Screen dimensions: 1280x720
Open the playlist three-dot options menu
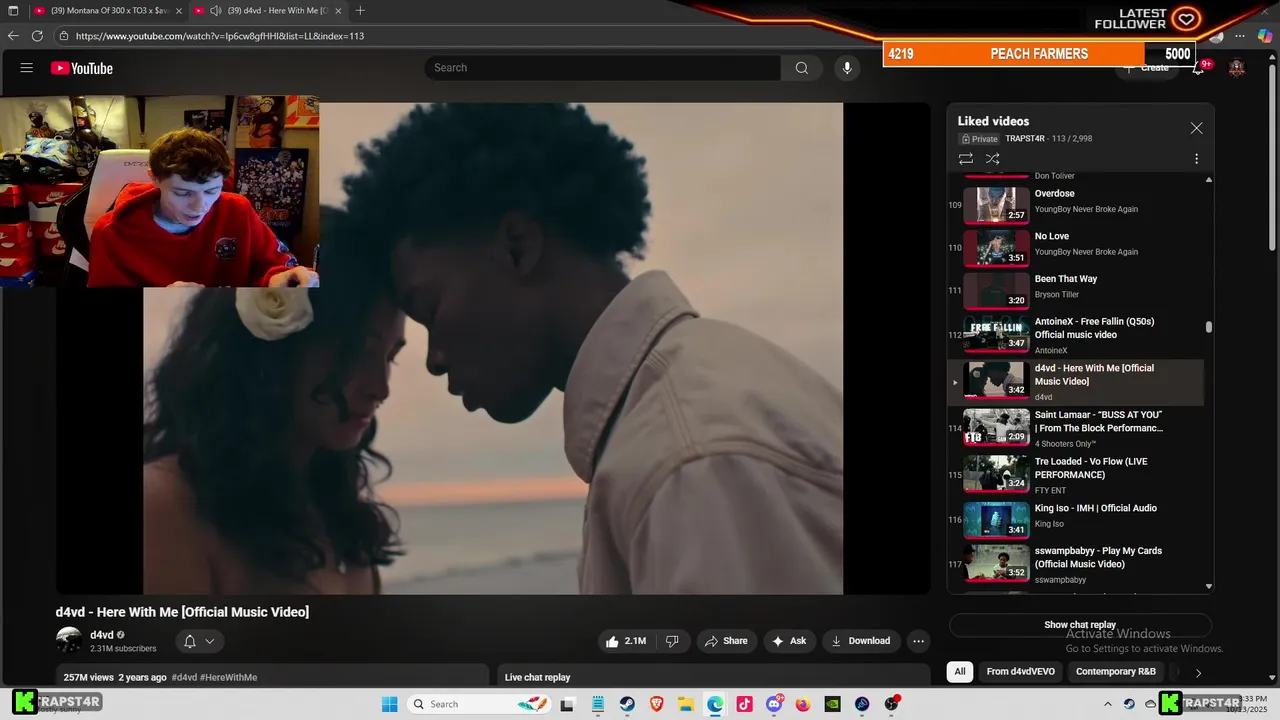click(x=1196, y=159)
